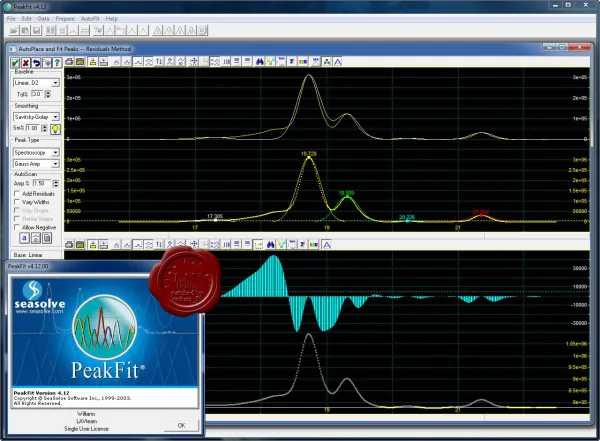Viewport: 600px width, 441px height.
Task: Click OK in the PeakFit about dialog
Action: coord(181,425)
